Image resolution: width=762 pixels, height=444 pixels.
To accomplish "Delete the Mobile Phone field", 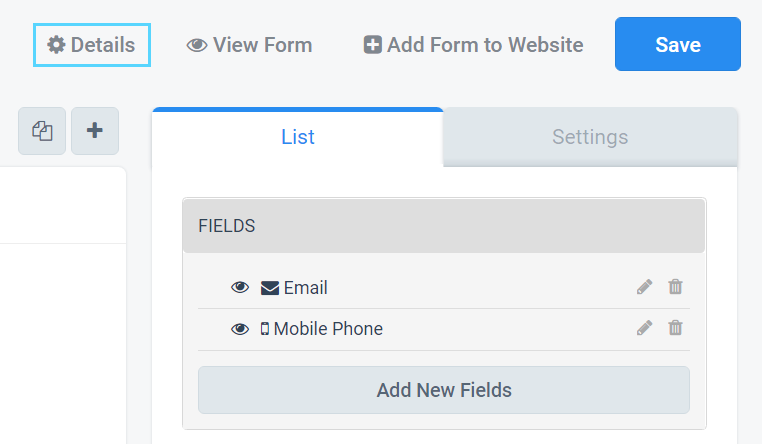I will pyautogui.click(x=675, y=328).
